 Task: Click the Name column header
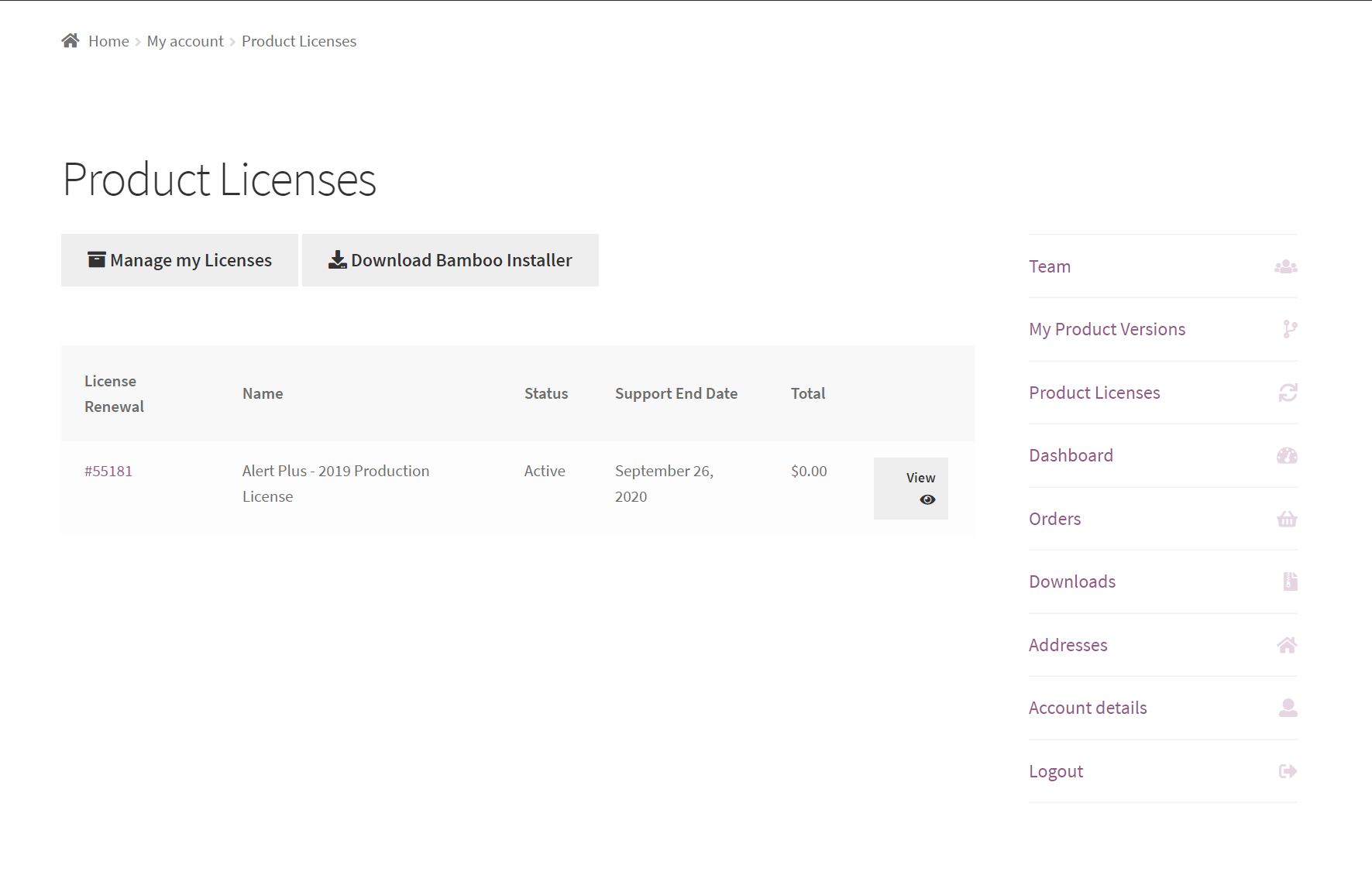coord(263,393)
